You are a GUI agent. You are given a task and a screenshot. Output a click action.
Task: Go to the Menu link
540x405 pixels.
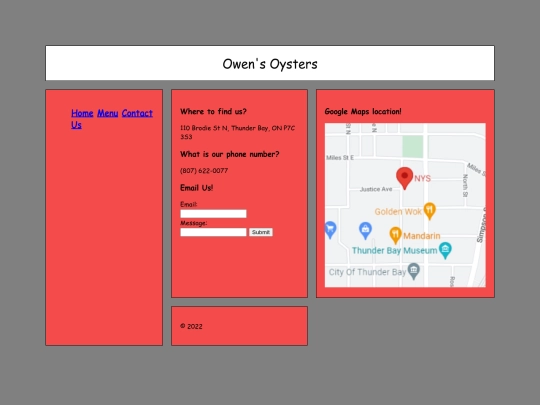click(107, 113)
